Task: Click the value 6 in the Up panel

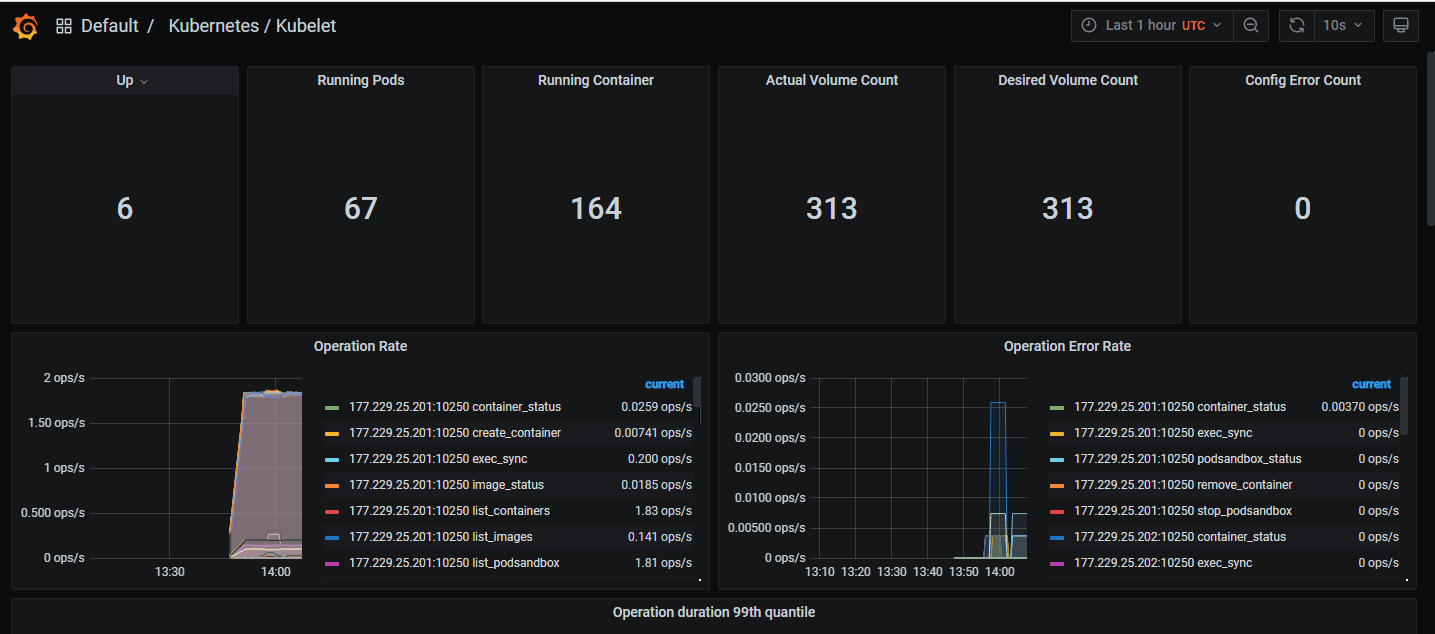Action: point(125,208)
